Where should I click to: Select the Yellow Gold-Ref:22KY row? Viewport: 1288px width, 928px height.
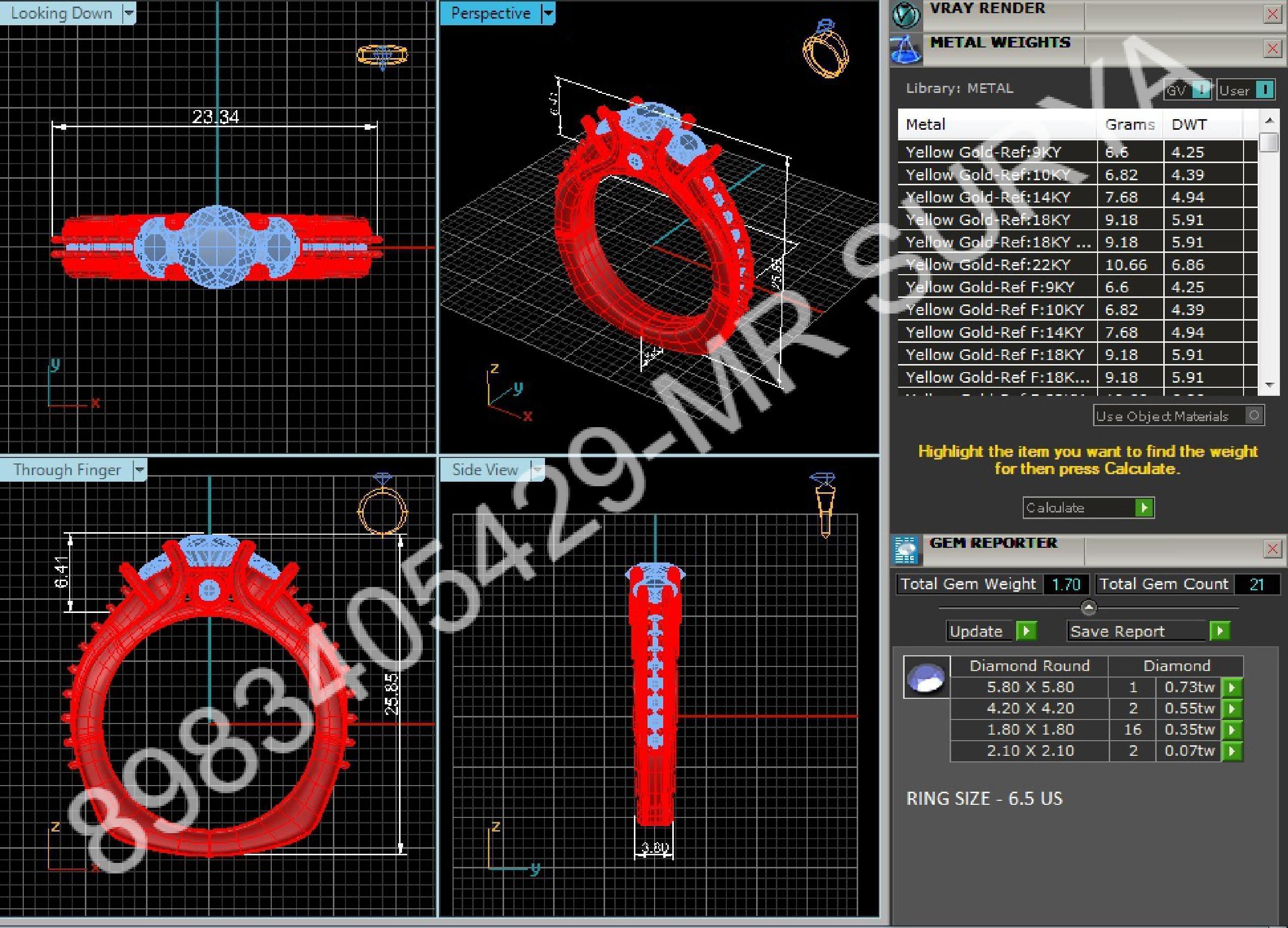[1077, 265]
